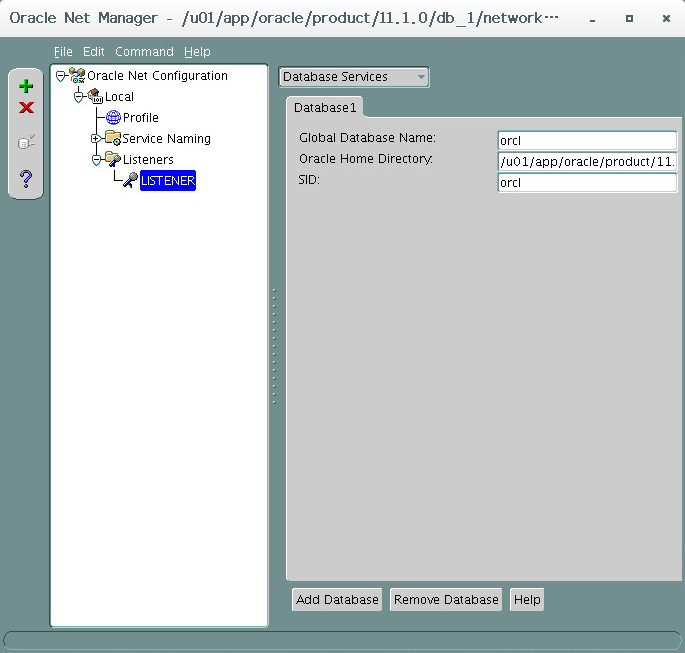Click the Remove Database button
This screenshot has height=653, width=685.
446,599
